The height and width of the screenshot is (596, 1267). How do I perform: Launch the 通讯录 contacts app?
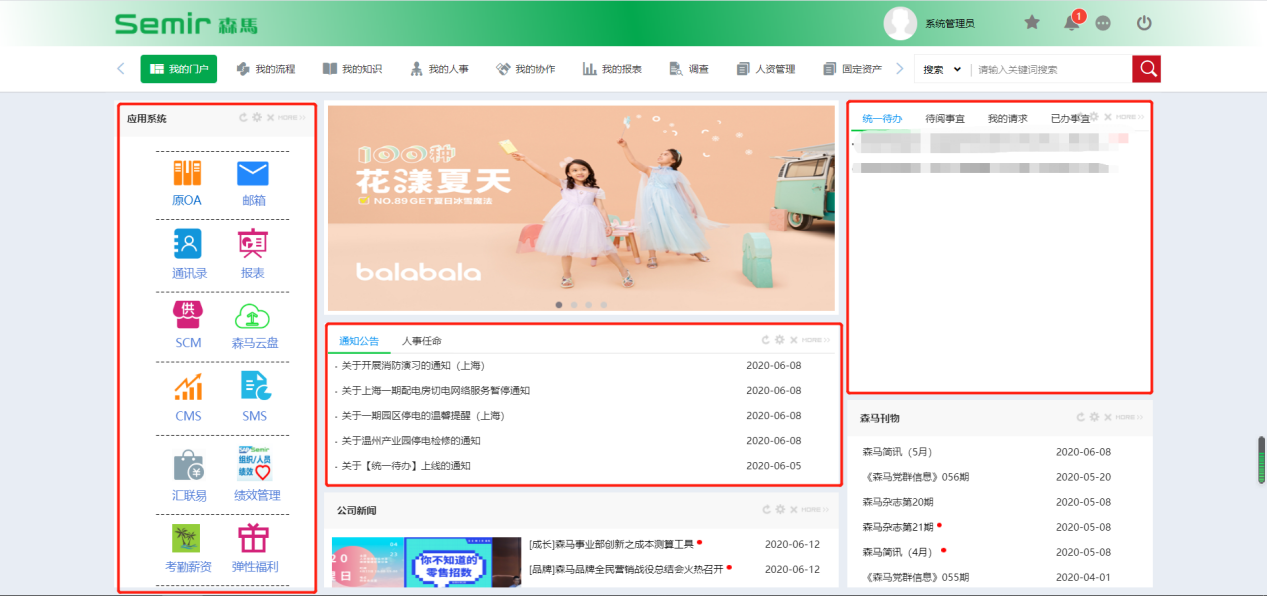click(x=189, y=255)
